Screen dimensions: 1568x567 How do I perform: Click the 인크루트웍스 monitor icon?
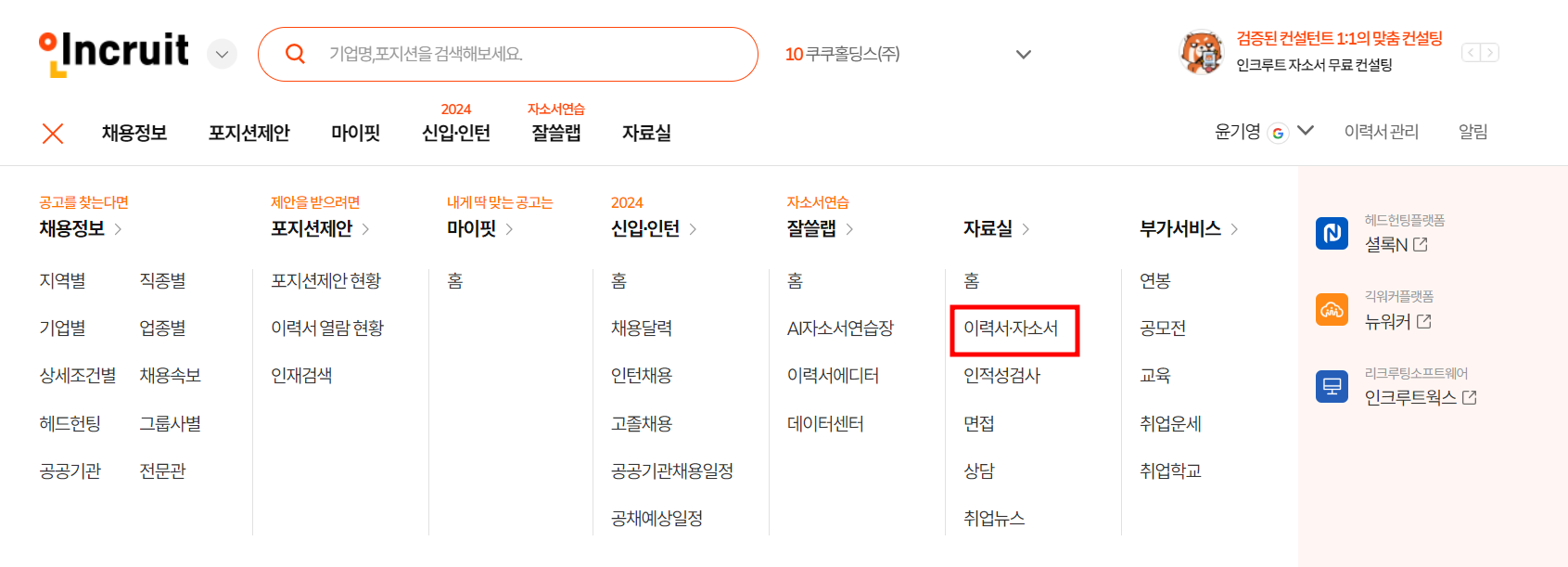coord(1332,386)
